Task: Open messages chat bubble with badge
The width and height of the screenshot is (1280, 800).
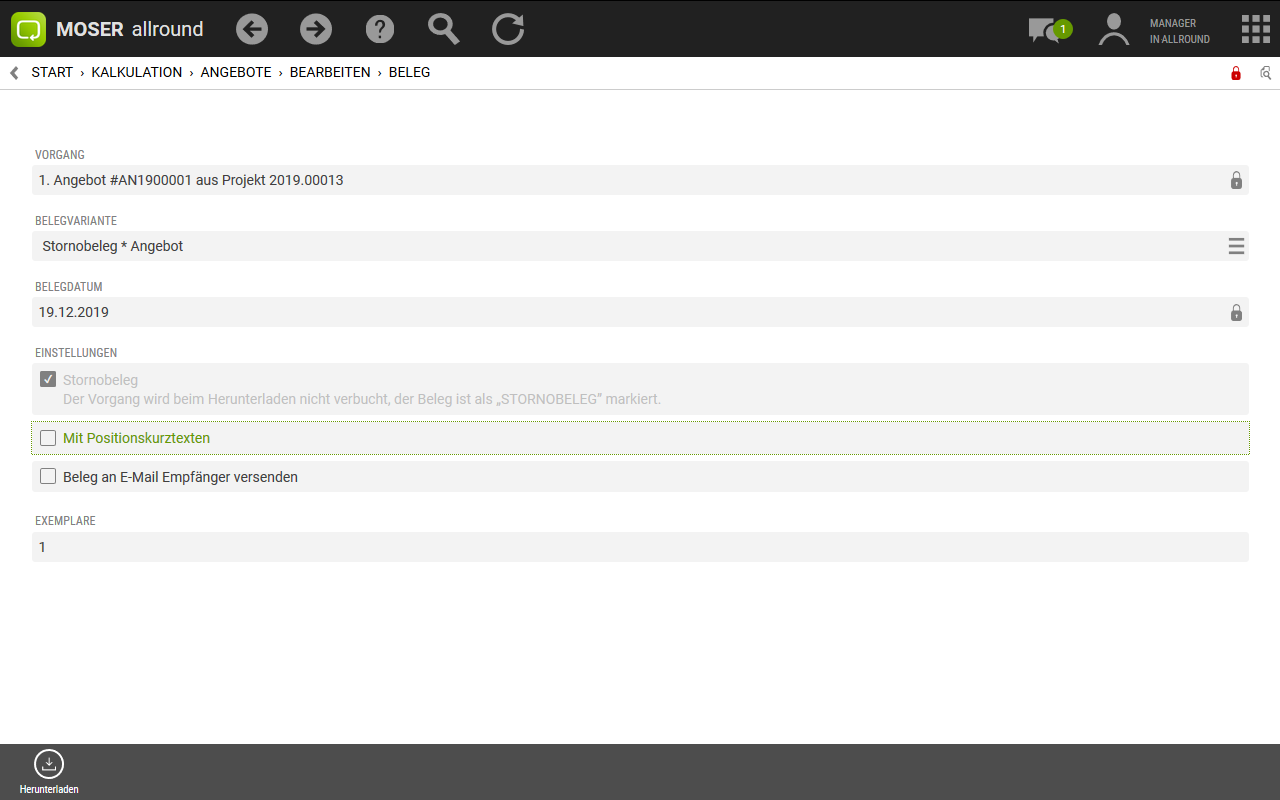Action: click(x=1048, y=30)
